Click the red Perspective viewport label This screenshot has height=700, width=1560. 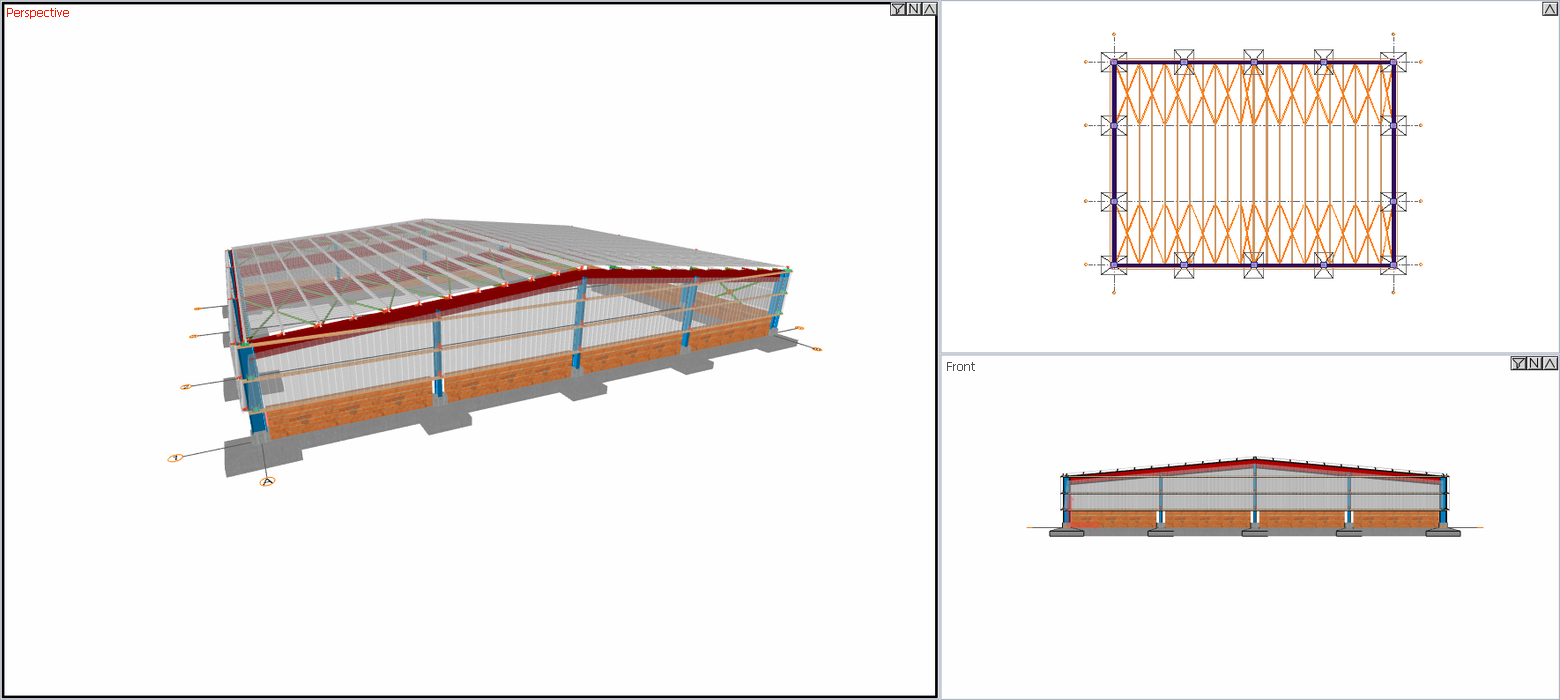pyautogui.click(x=38, y=13)
